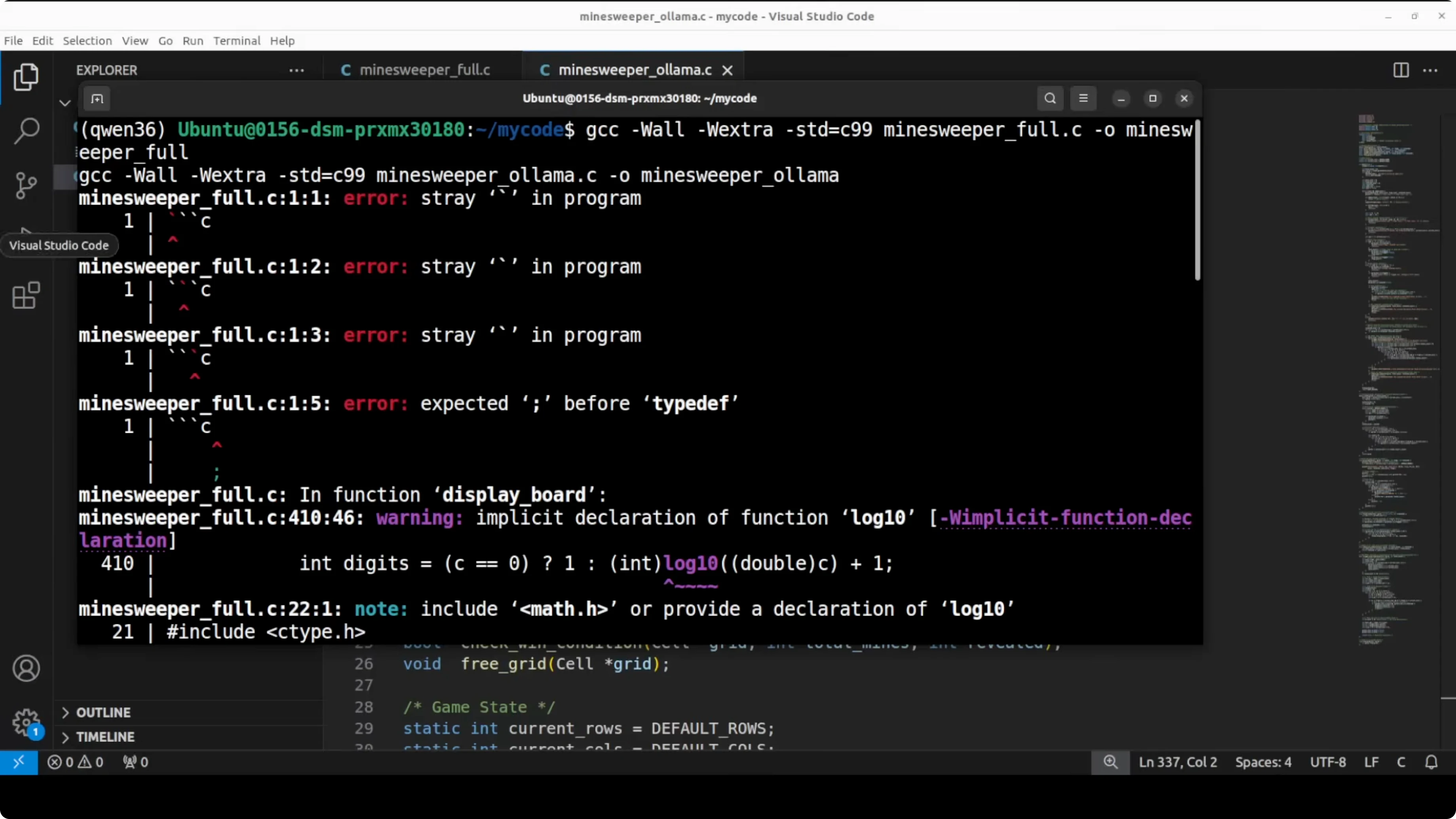Close the minesweeper_ollama.c tab
Viewport: 1456px width, 819px height.
[728, 70]
